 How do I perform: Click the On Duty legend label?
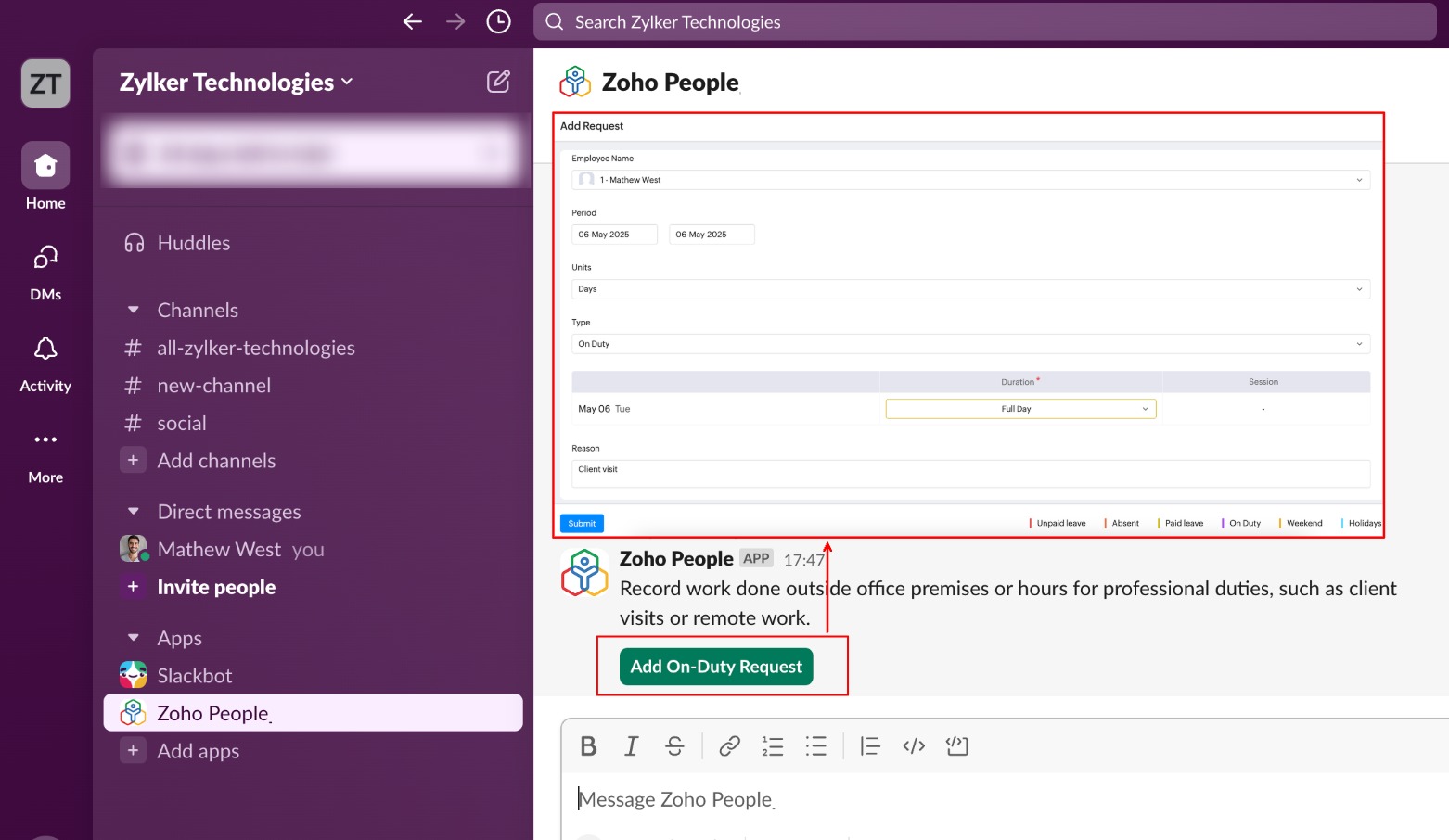click(1245, 524)
